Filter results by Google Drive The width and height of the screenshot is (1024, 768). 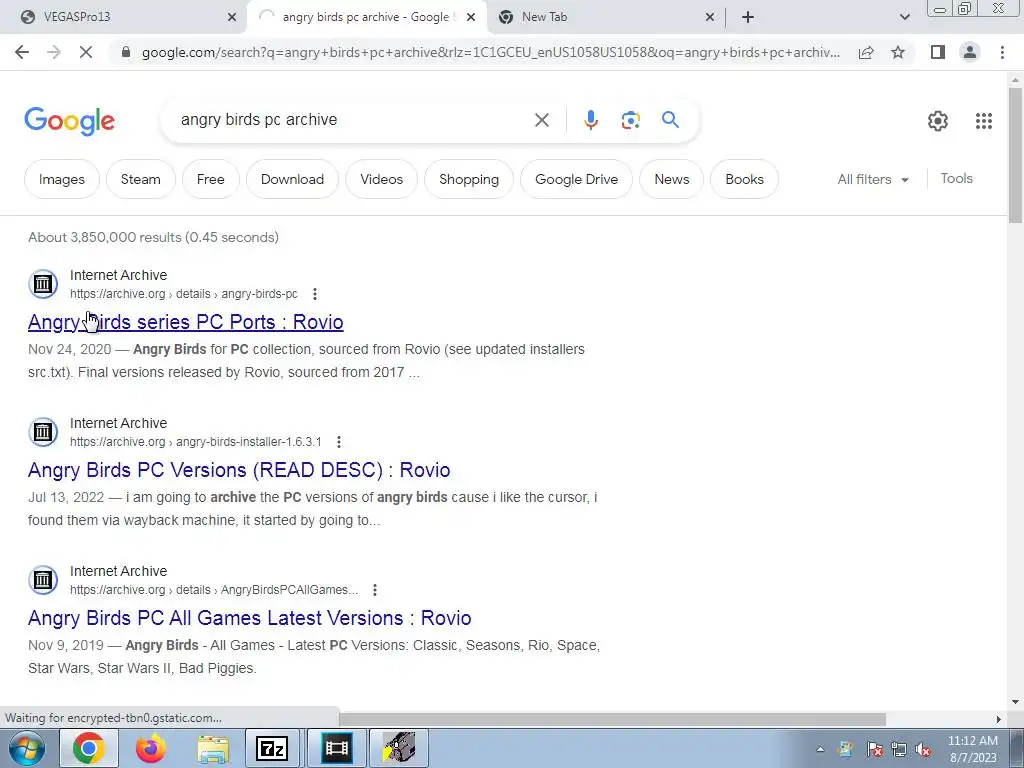pyautogui.click(x=576, y=179)
